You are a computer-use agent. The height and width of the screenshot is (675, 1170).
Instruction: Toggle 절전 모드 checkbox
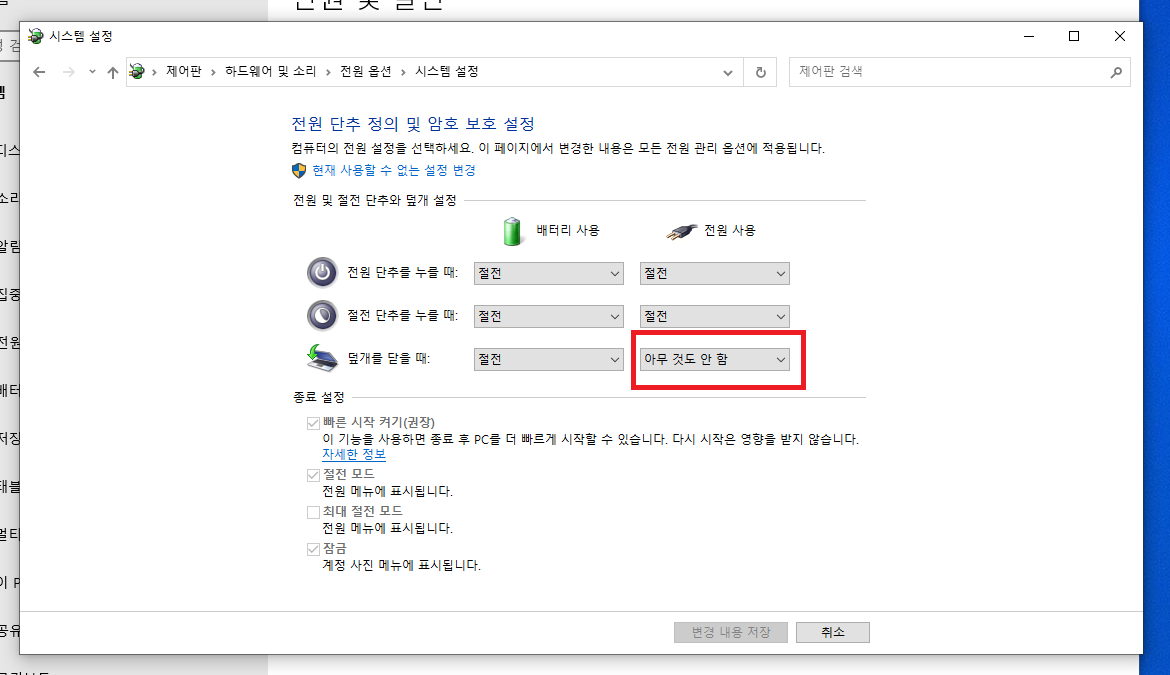313,475
